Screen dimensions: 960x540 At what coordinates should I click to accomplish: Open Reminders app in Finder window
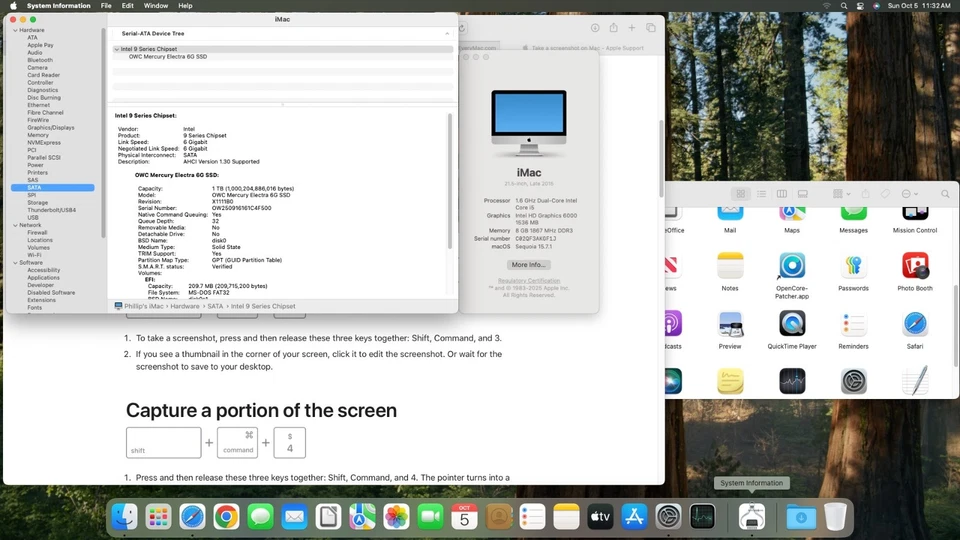pyautogui.click(x=853, y=324)
